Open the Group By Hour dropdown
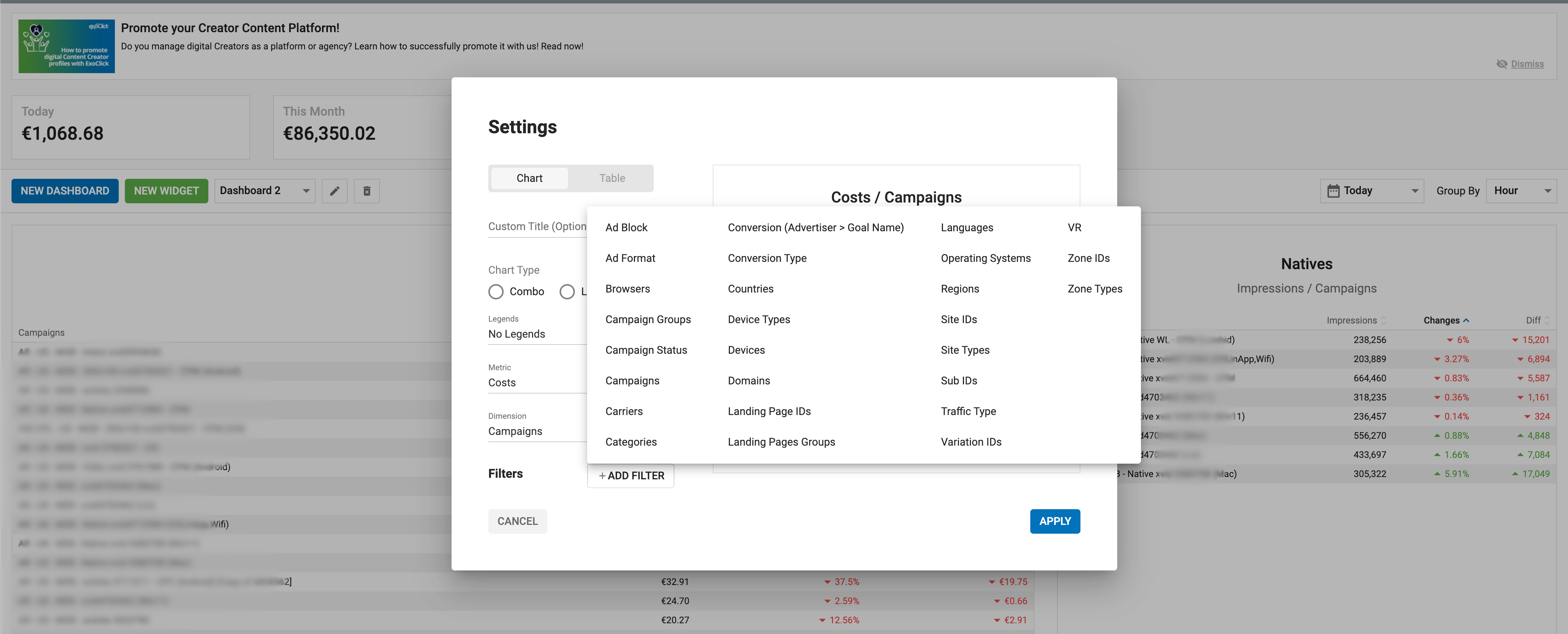Viewport: 1568px width, 634px height. 1521,191
